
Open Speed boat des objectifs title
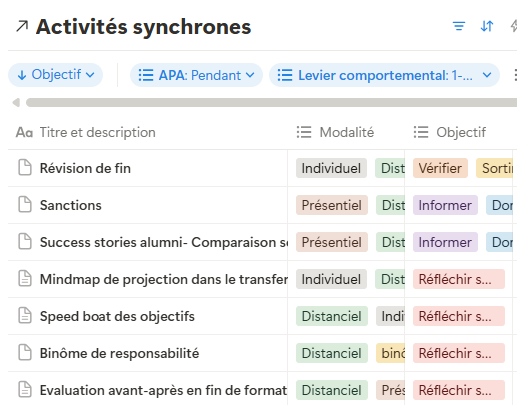pos(117,316)
